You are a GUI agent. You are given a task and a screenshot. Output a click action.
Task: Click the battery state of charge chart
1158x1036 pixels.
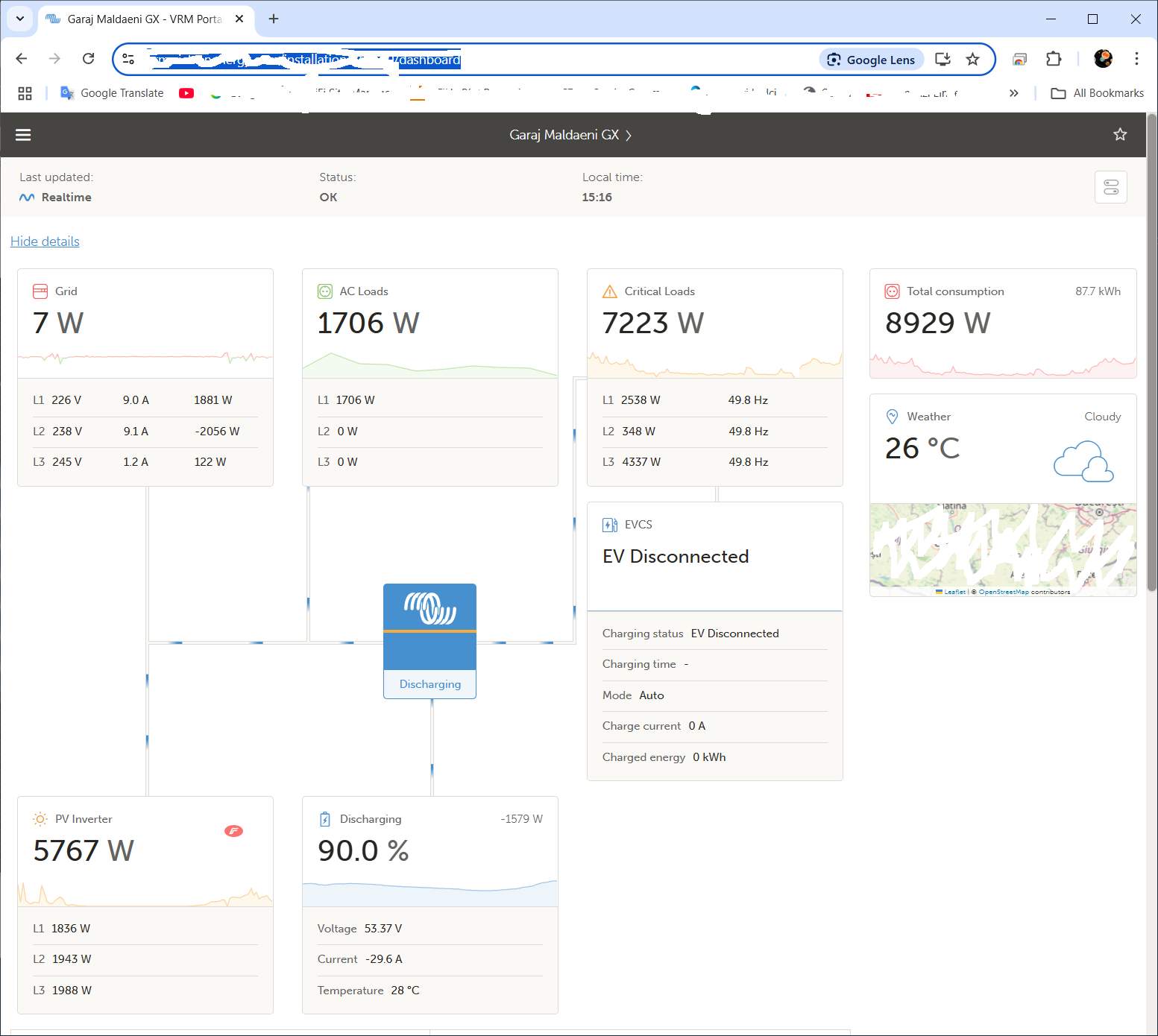coord(430,892)
